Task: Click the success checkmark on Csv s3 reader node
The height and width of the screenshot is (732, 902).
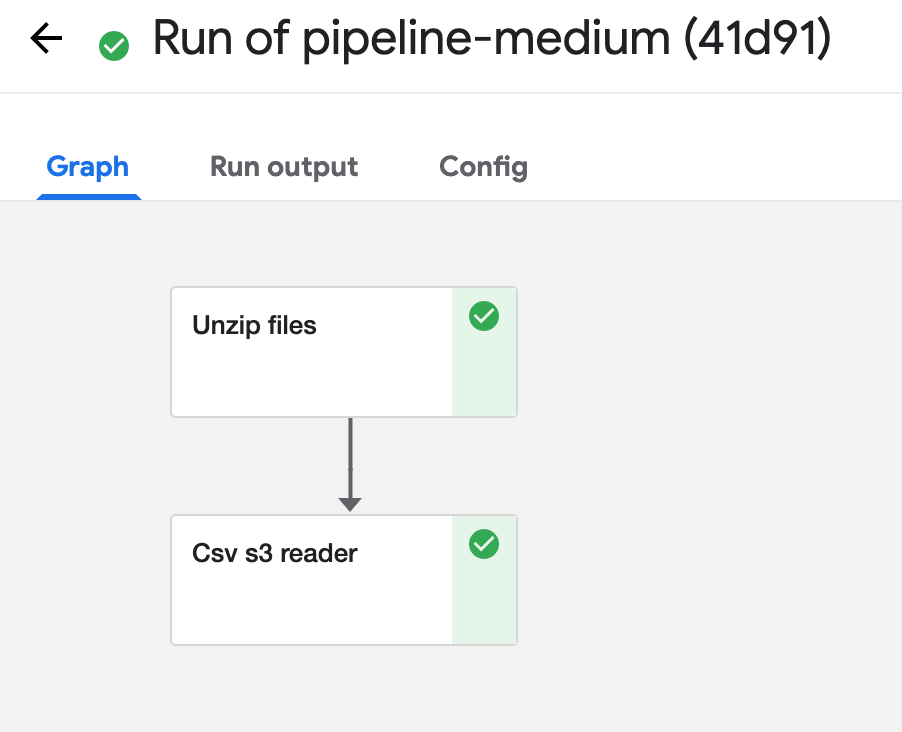Action: coord(484,544)
